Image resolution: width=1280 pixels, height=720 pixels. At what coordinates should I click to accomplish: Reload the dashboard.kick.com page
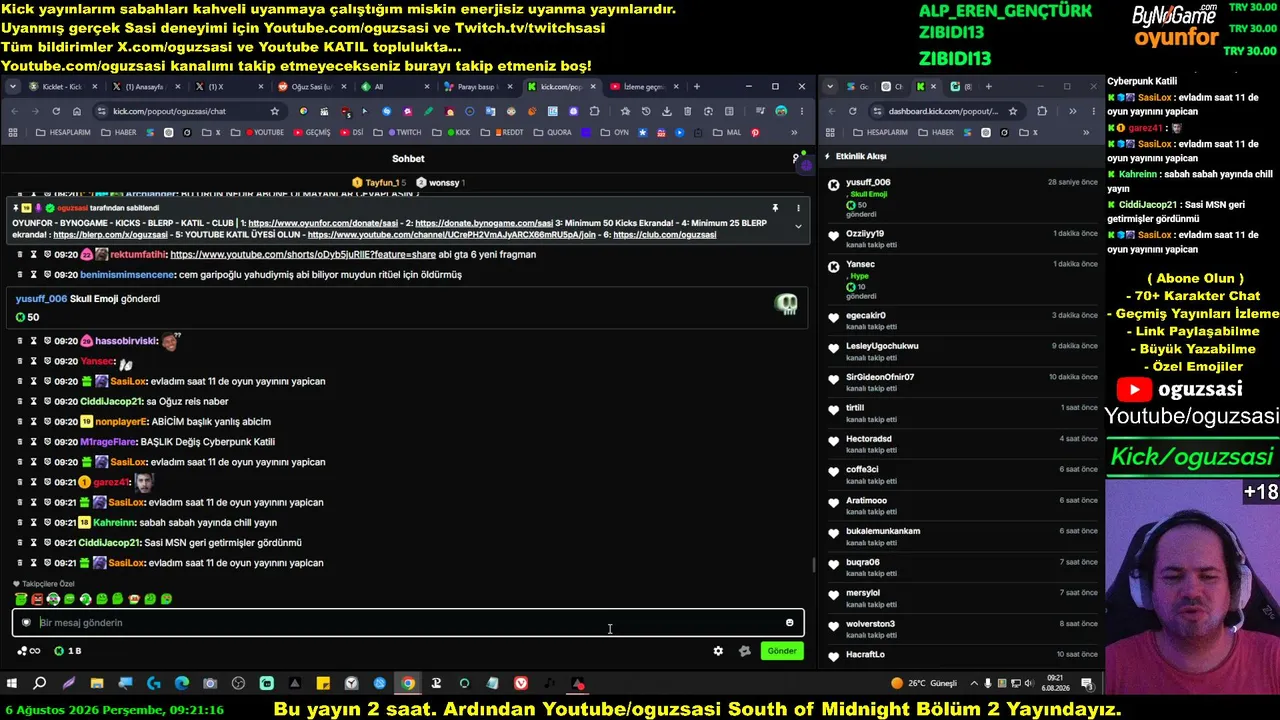pos(853,111)
